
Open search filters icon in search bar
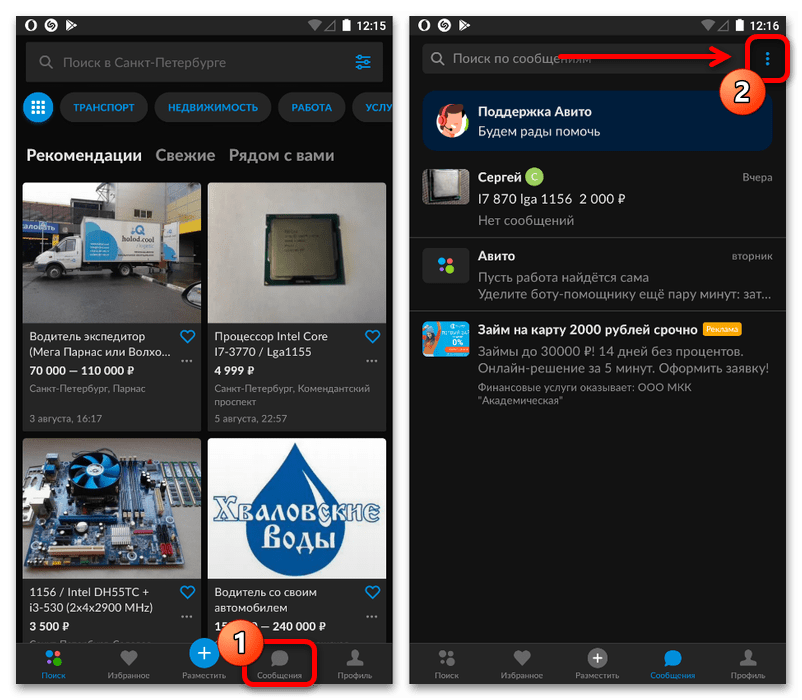point(362,62)
